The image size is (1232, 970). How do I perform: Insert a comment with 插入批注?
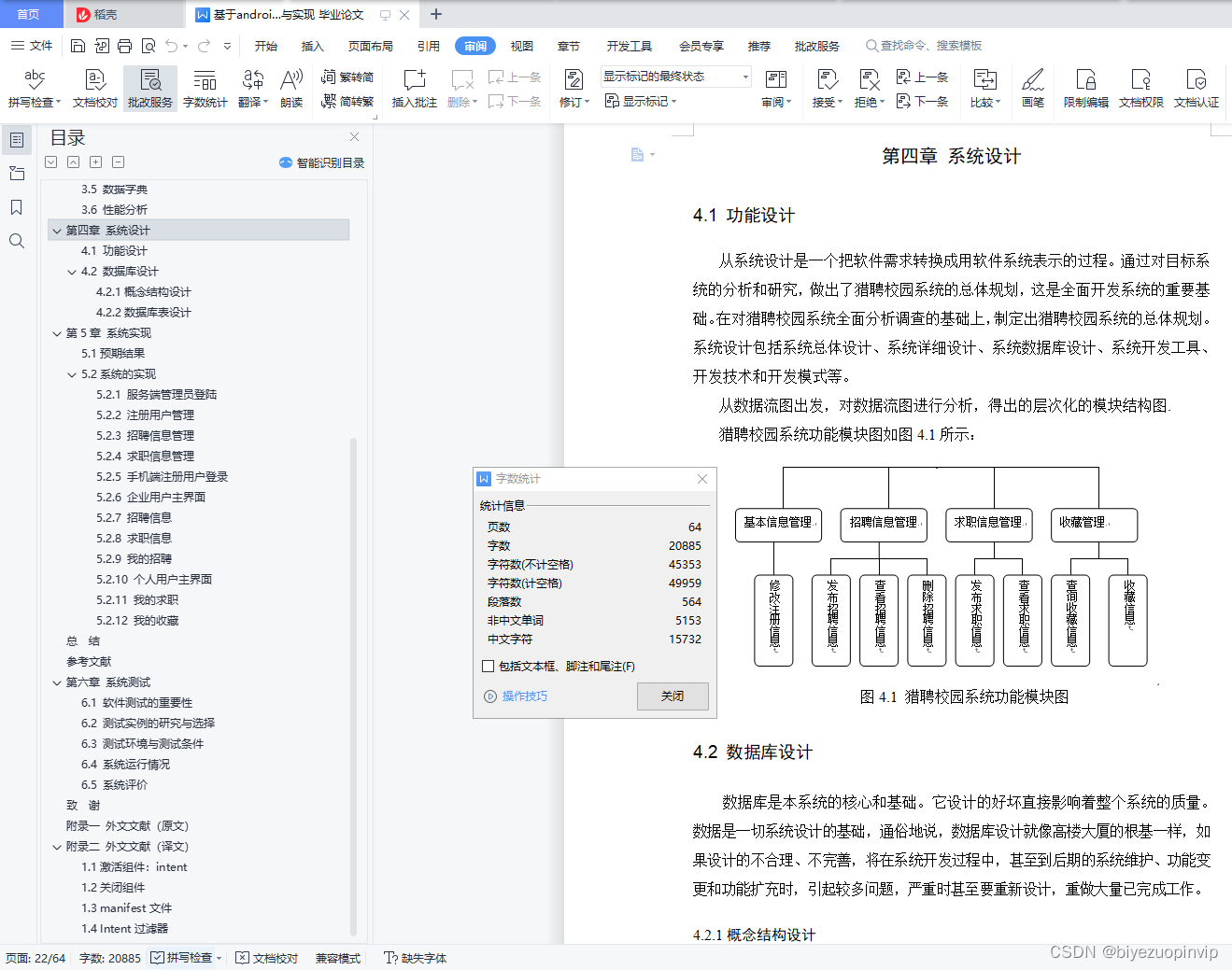[x=414, y=88]
